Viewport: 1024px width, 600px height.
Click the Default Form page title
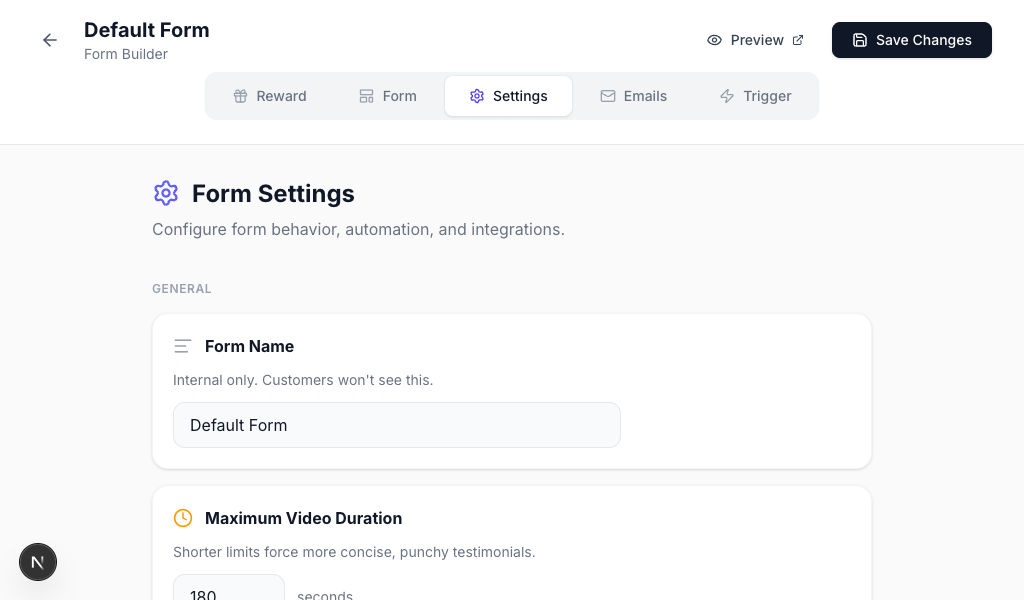tap(146, 30)
